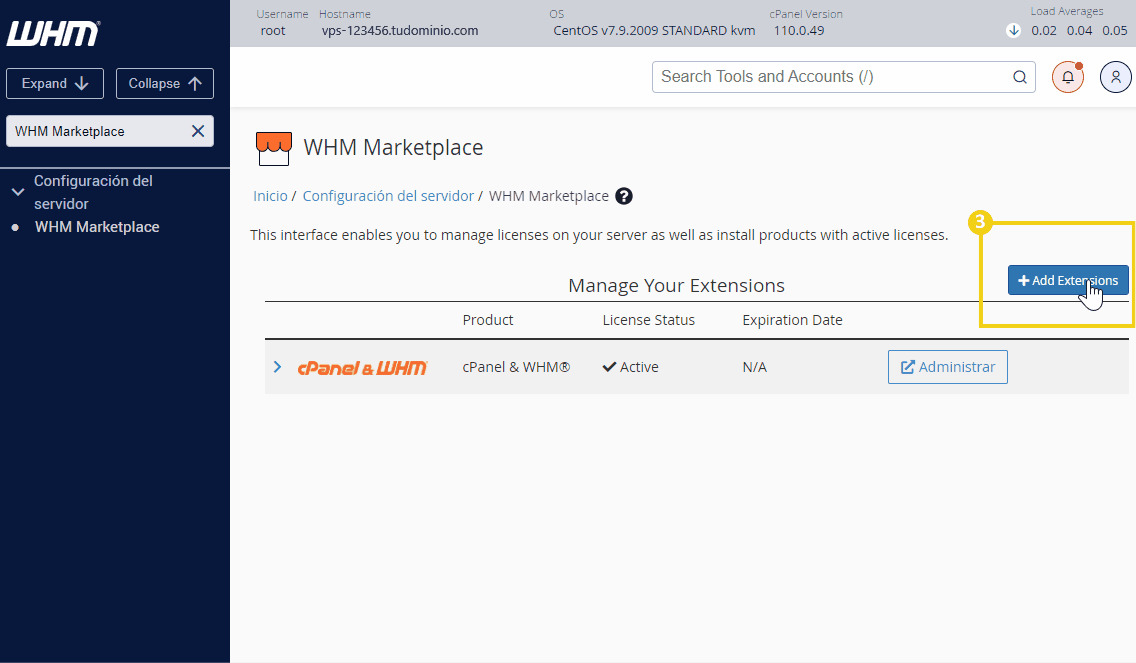This screenshot has width=1136, height=663.
Task: Click the load averages down arrow icon
Action: click(x=1014, y=30)
